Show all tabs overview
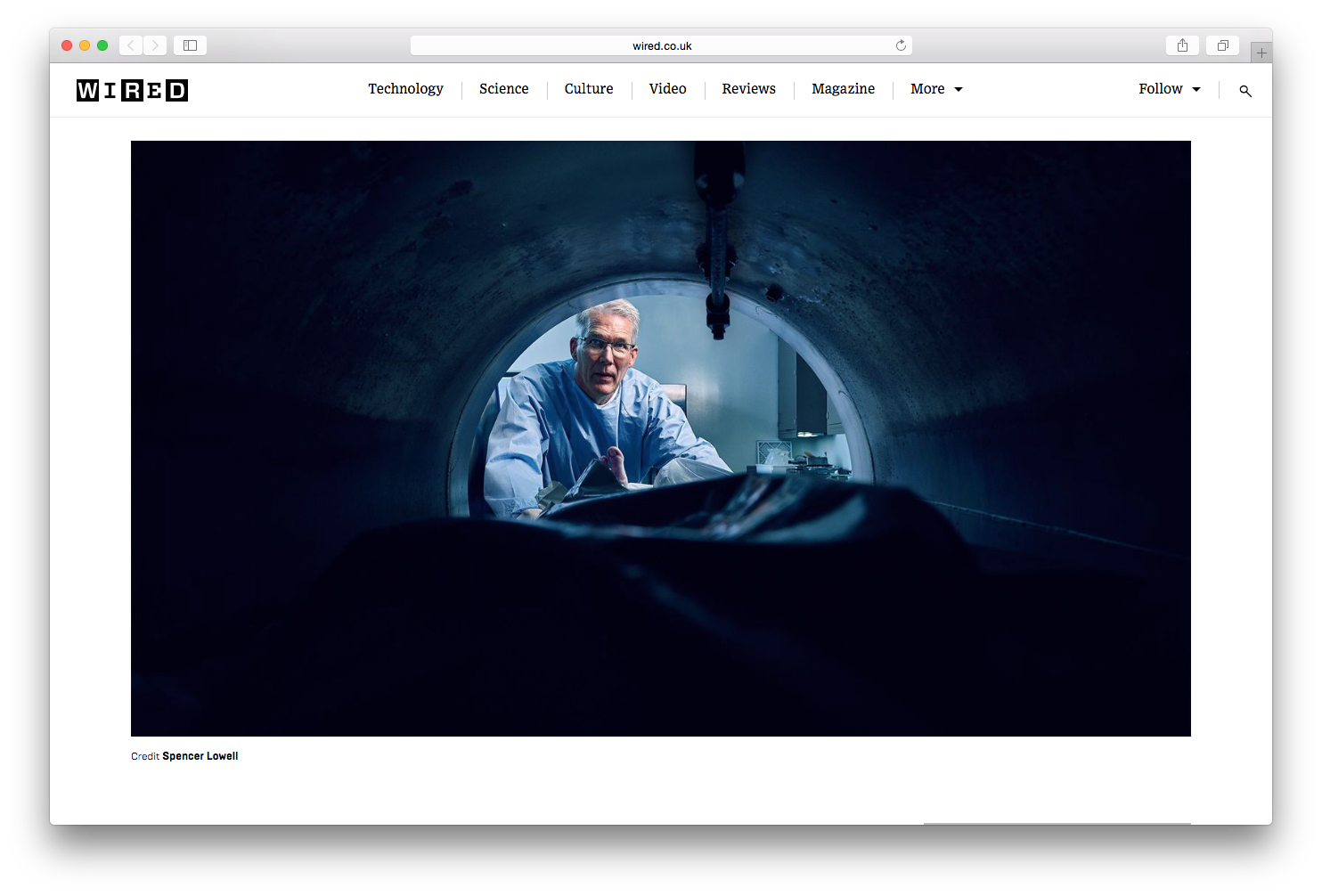1322x896 pixels. (x=1222, y=45)
